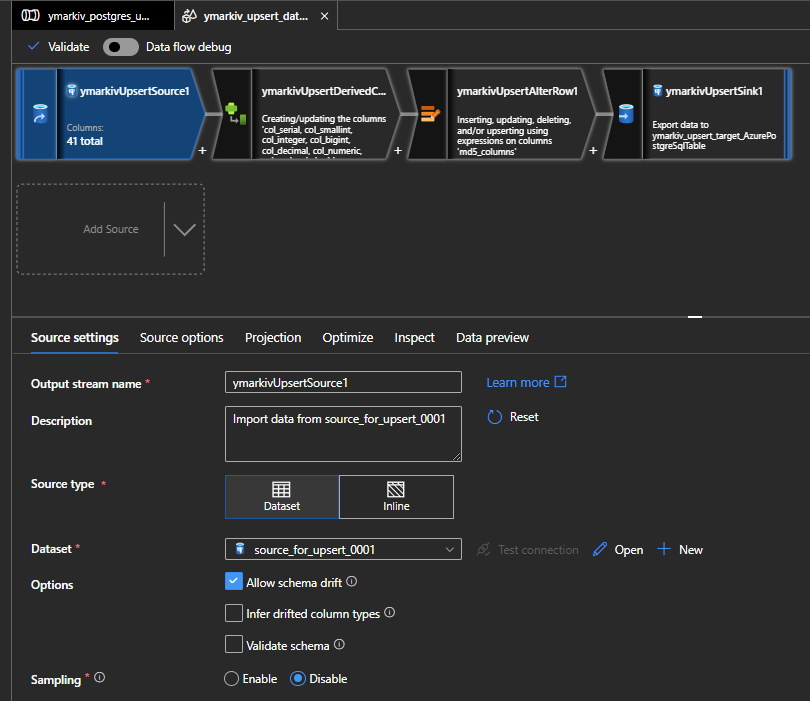Open dataset using the pencil Open icon

(600, 549)
